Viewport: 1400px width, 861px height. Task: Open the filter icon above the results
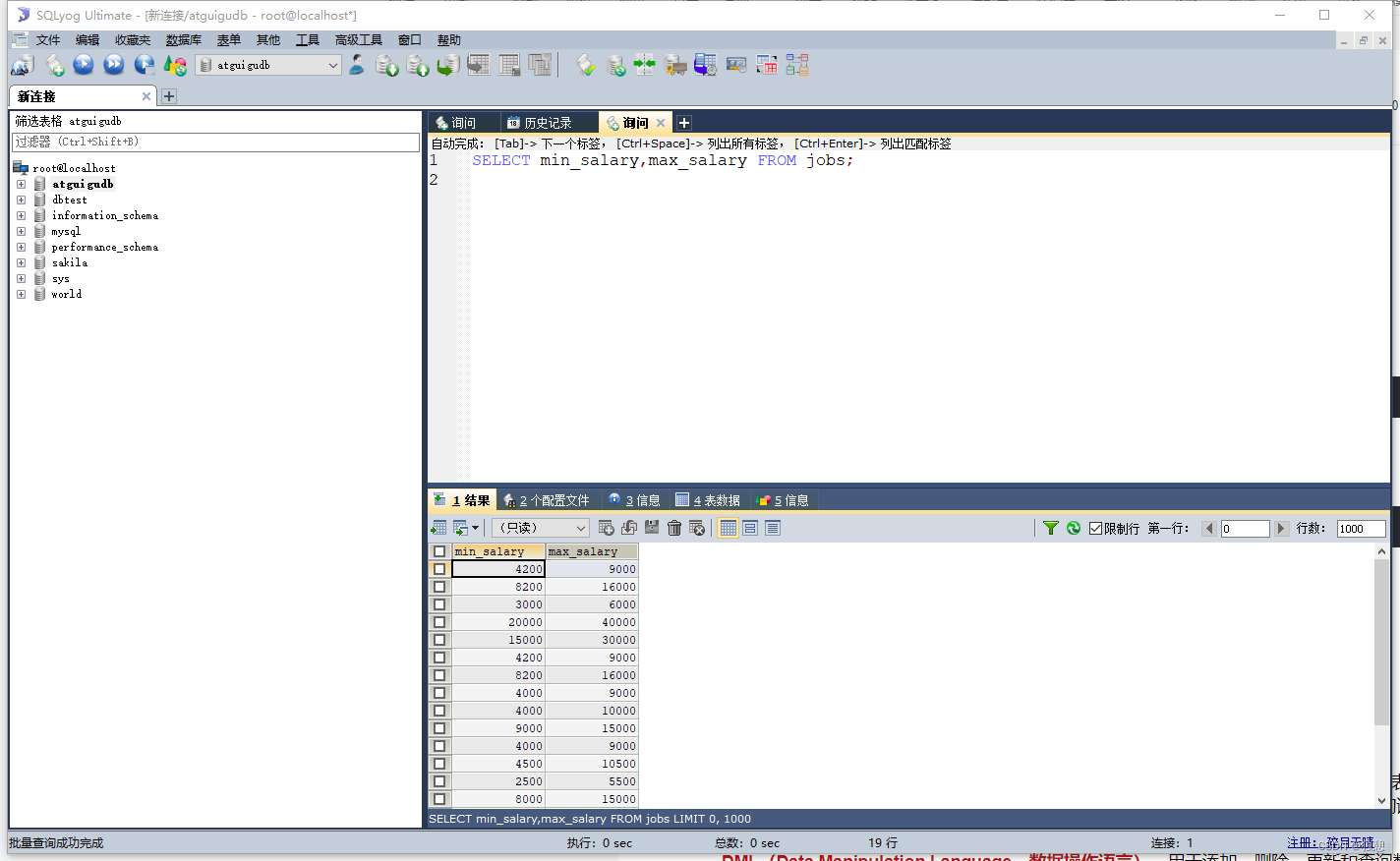[x=1051, y=528]
